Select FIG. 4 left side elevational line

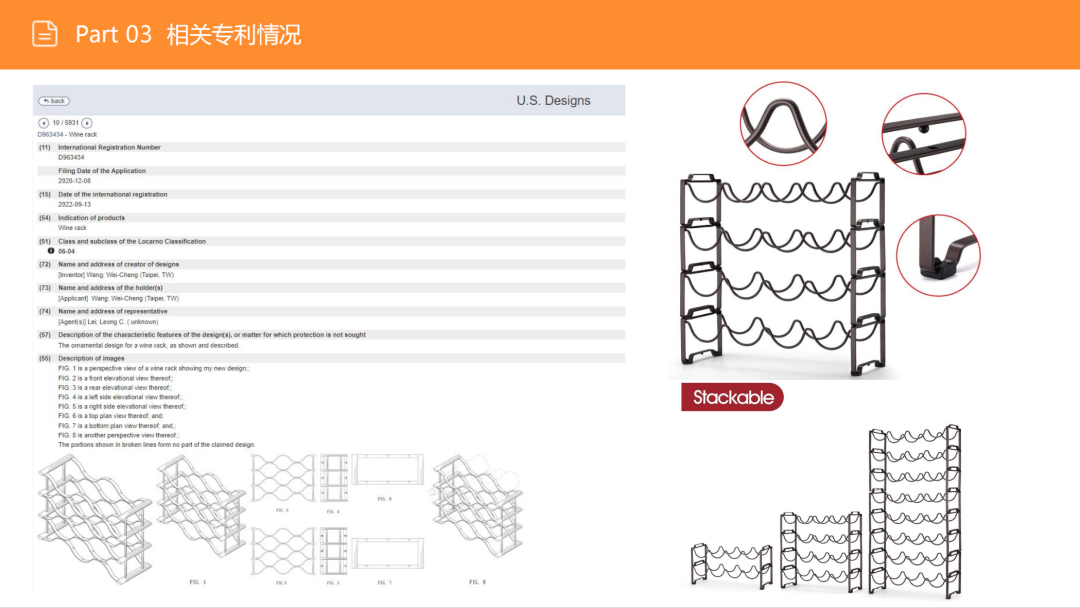pyautogui.click(x=120, y=397)
